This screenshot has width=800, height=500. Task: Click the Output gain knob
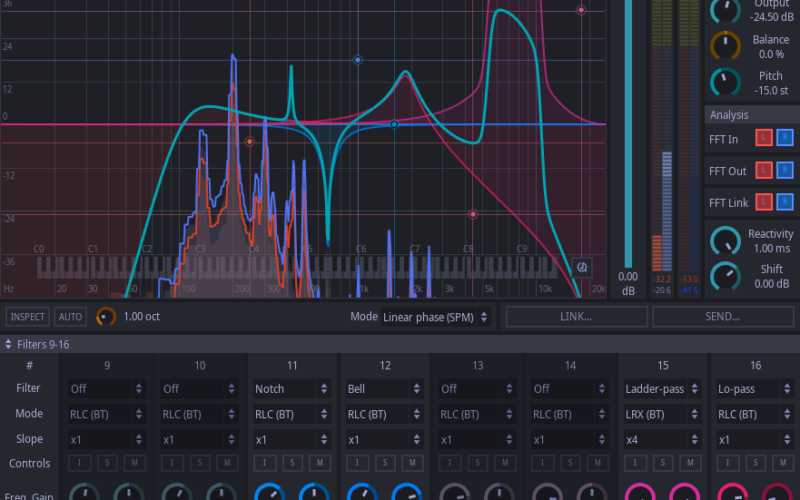click(x=726, y=10)
